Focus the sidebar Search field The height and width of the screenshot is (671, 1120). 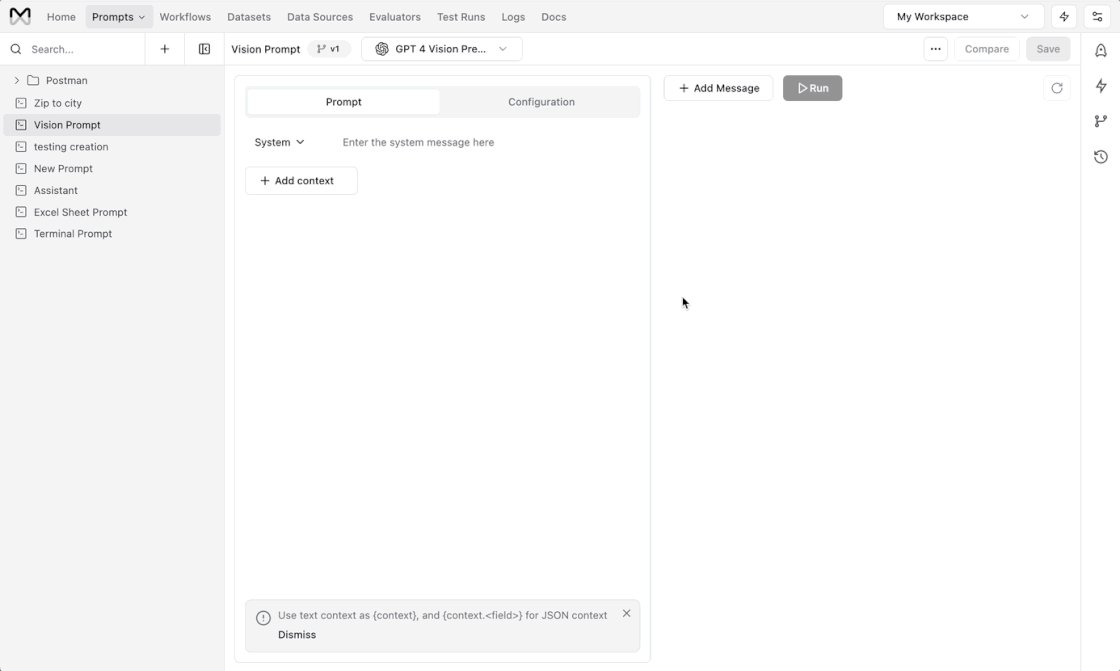tap(74, 49)
